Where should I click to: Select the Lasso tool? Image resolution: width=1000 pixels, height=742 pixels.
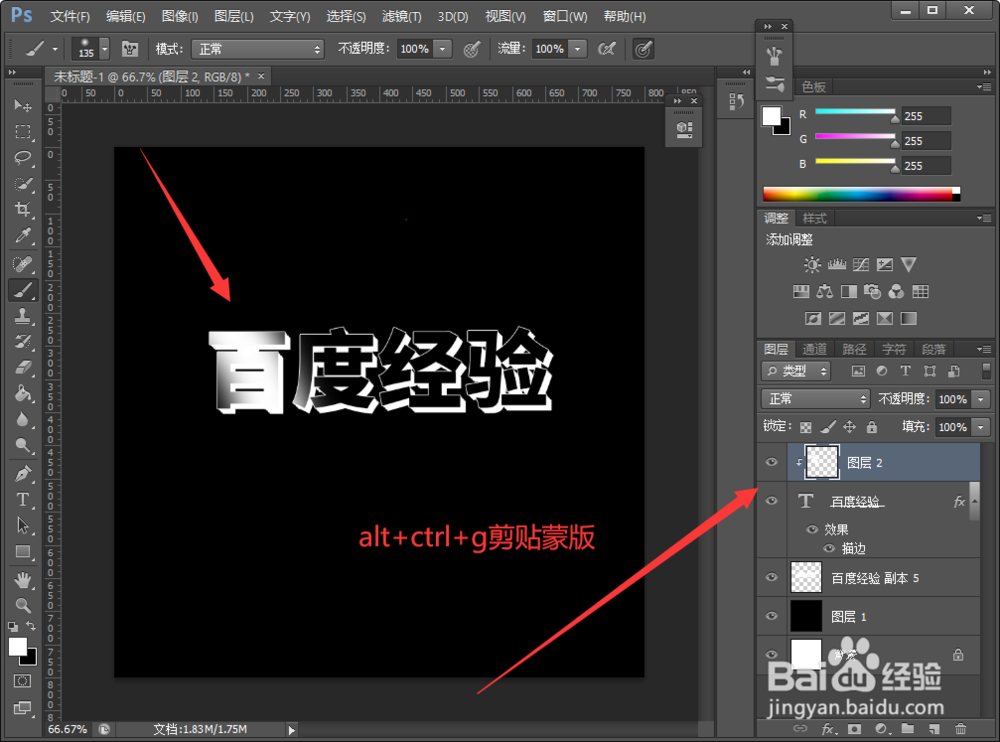(x=23, y=158)
